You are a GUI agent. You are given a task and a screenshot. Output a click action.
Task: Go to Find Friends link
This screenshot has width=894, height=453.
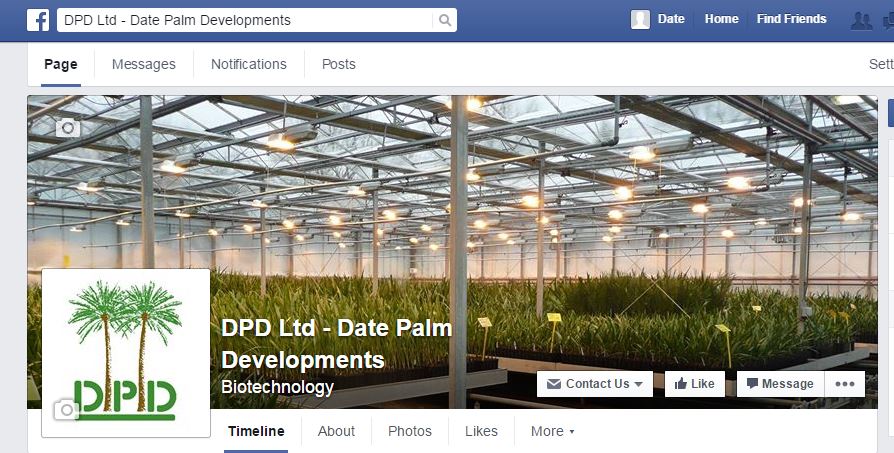click(791, 19)
